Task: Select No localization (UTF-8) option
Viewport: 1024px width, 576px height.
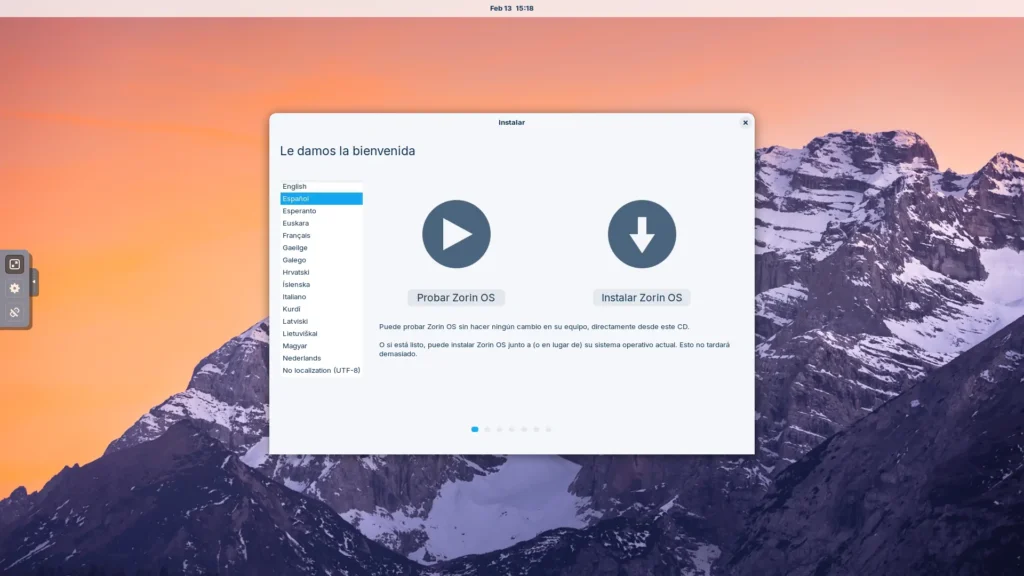Action: (x=321, y=370)
